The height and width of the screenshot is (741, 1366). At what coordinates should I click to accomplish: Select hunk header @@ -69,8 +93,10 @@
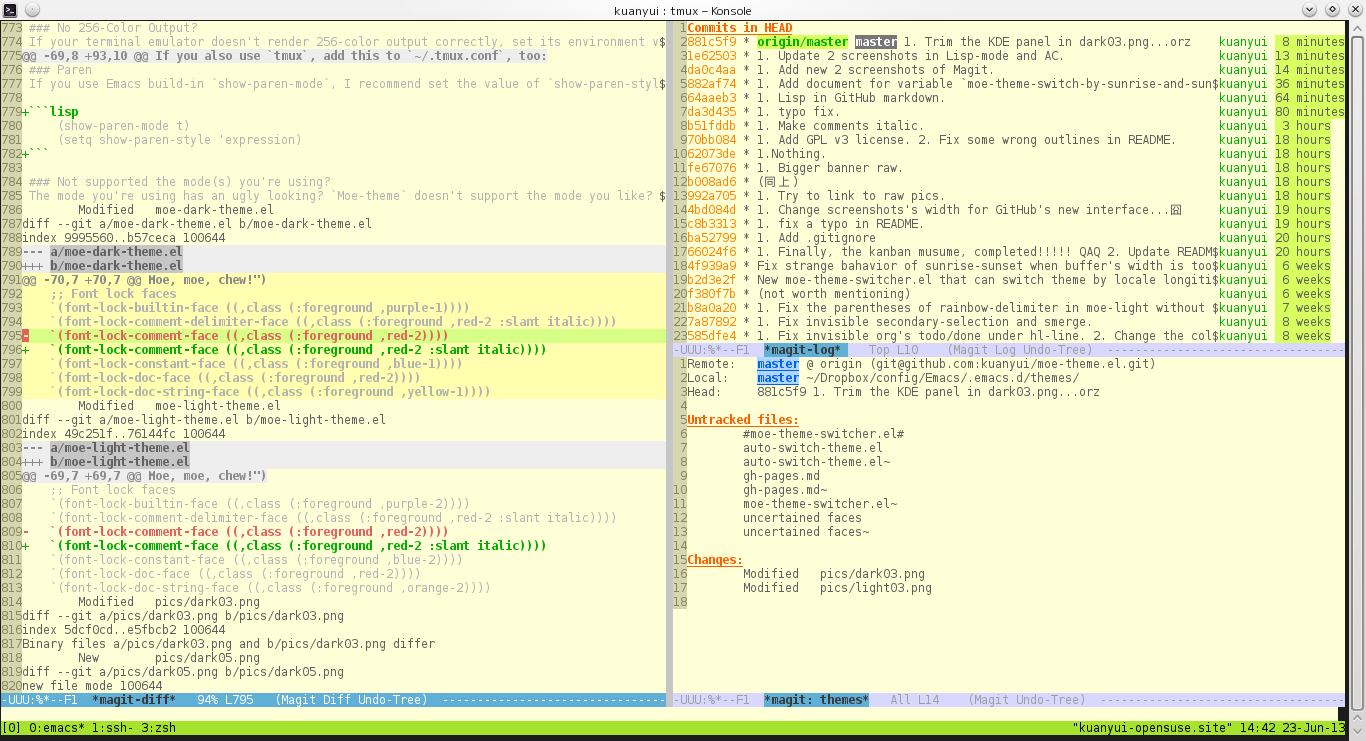point(284,56)
